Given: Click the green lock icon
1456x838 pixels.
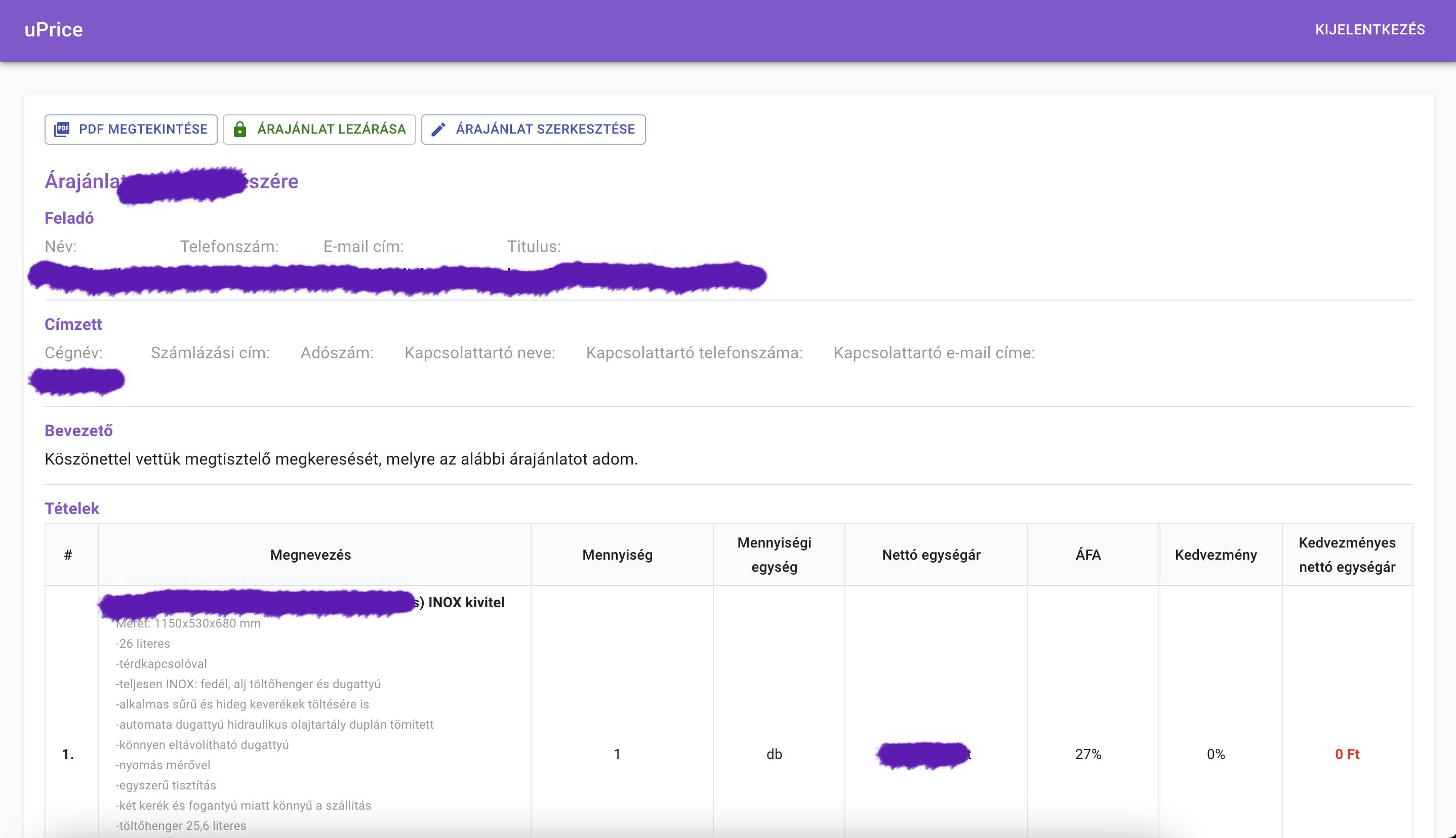Looking at the screenshot, I should click(x=239, y=129).
